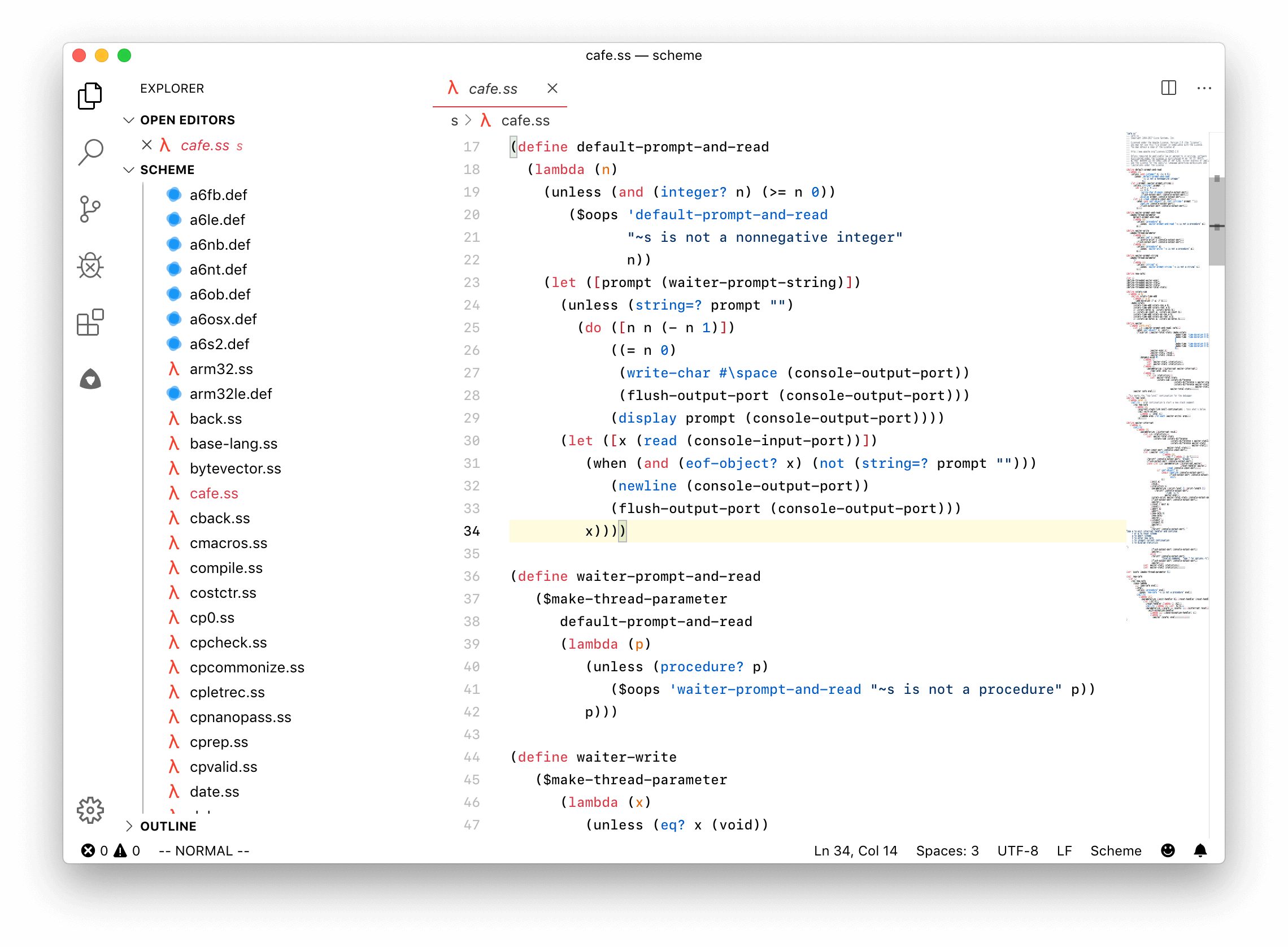Open the Explorer view icon
The image size is (1288, 947).
coord(90,95)
